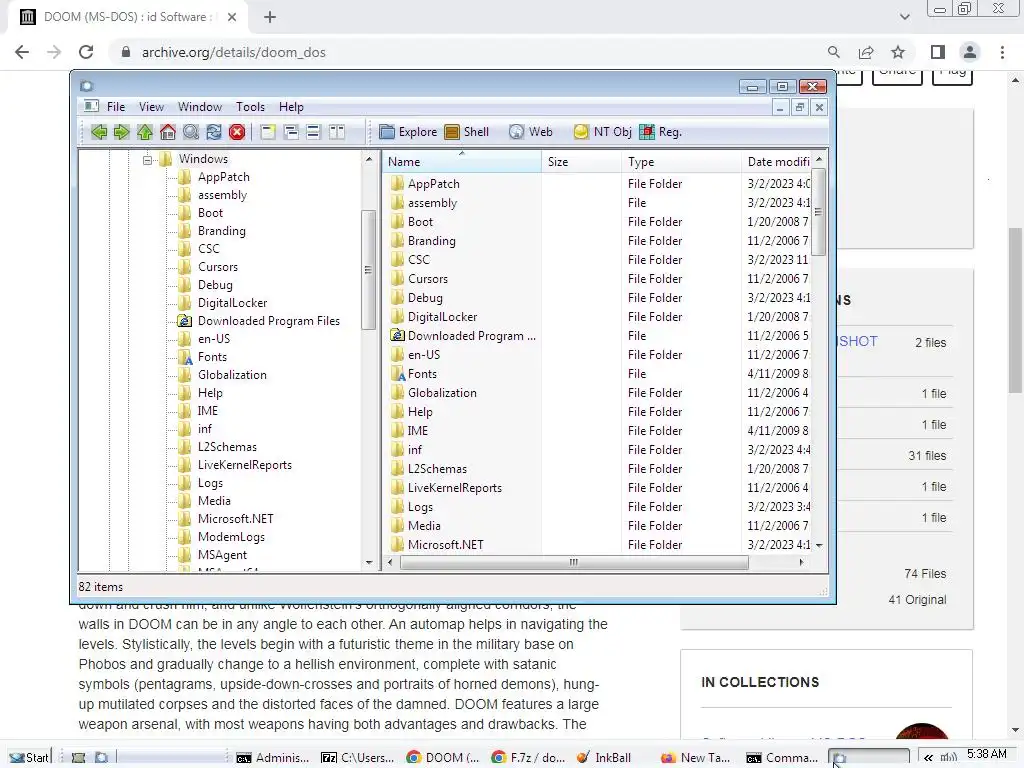Open the Reg. registry view from the toolbar
Viewport: 1024px width, 768px height.
[x=660, y=132]
